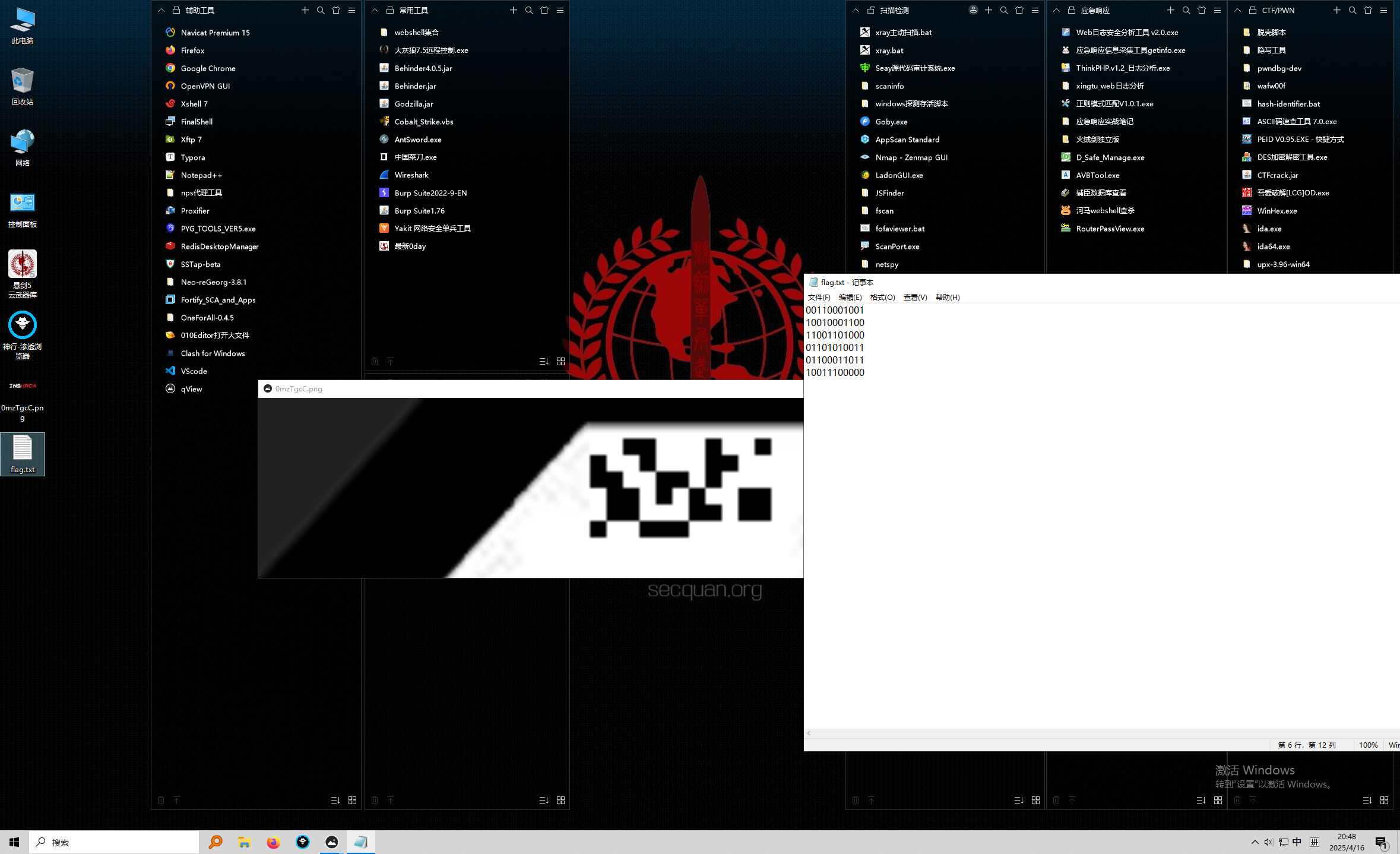Toggle lock icon on 辅助工具 panel

tap(176, 10)
